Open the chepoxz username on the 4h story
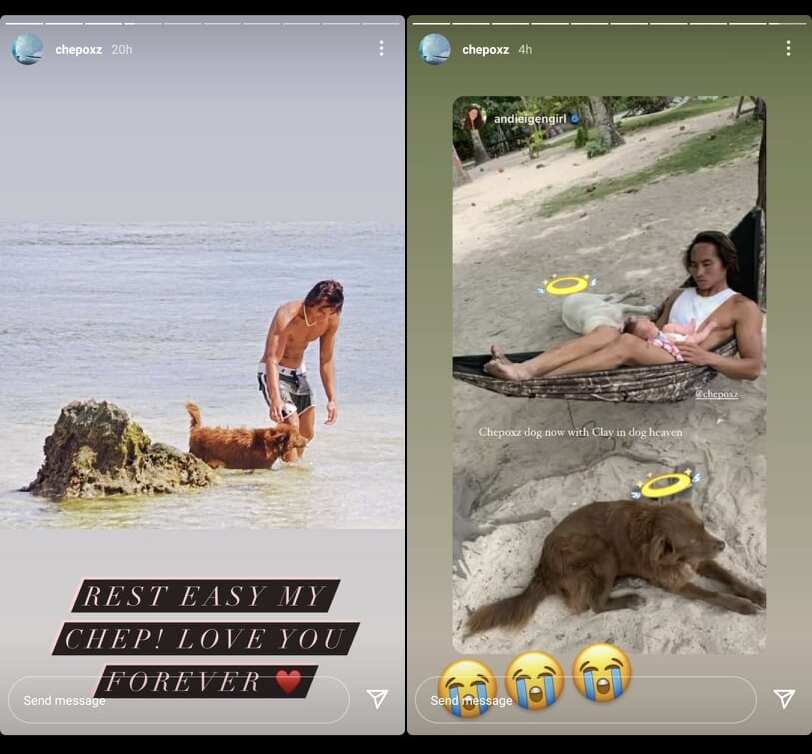This screenshot has height=754, width=812. click(485, 50)
